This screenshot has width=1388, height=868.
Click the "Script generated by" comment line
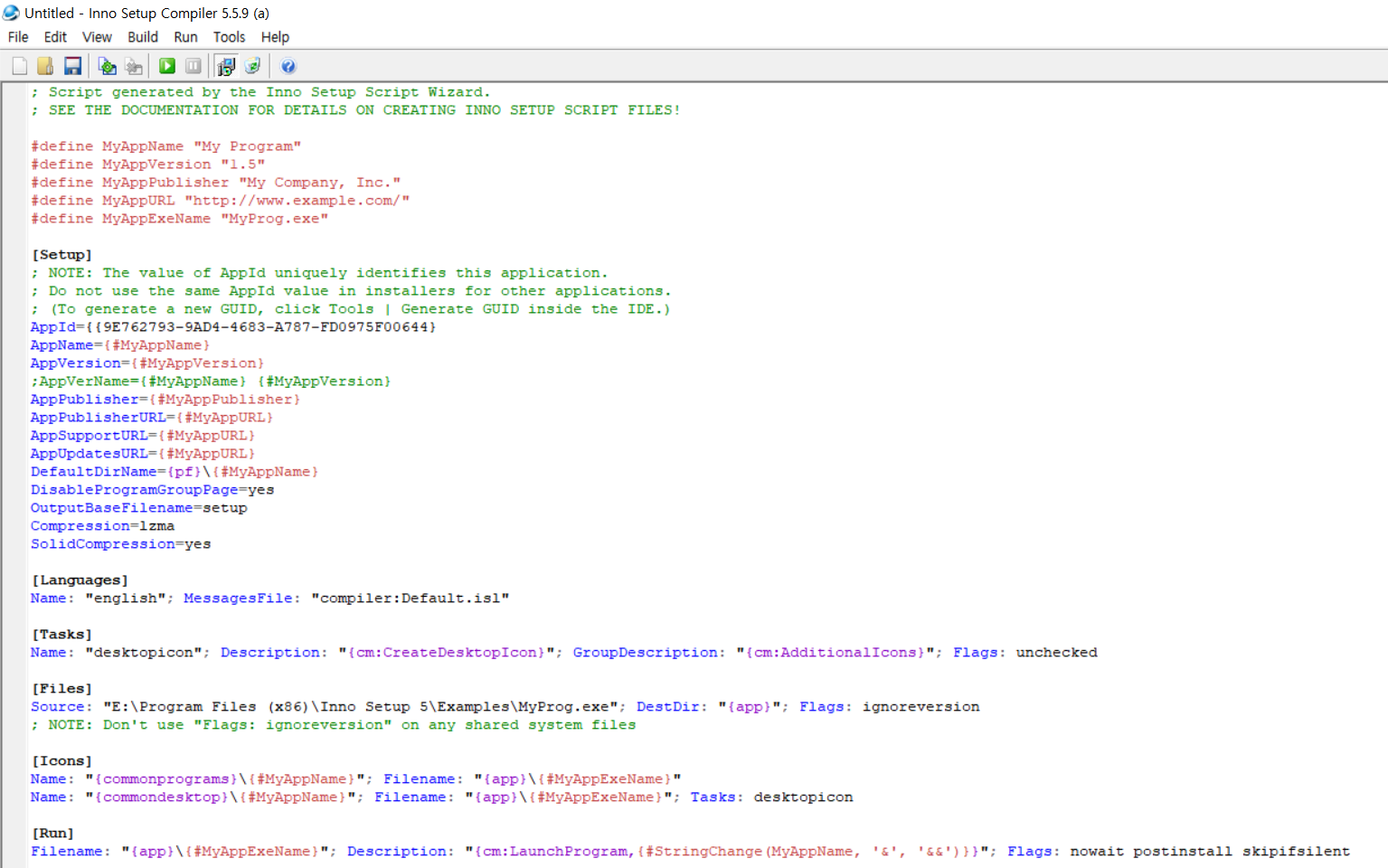(260, 92)
